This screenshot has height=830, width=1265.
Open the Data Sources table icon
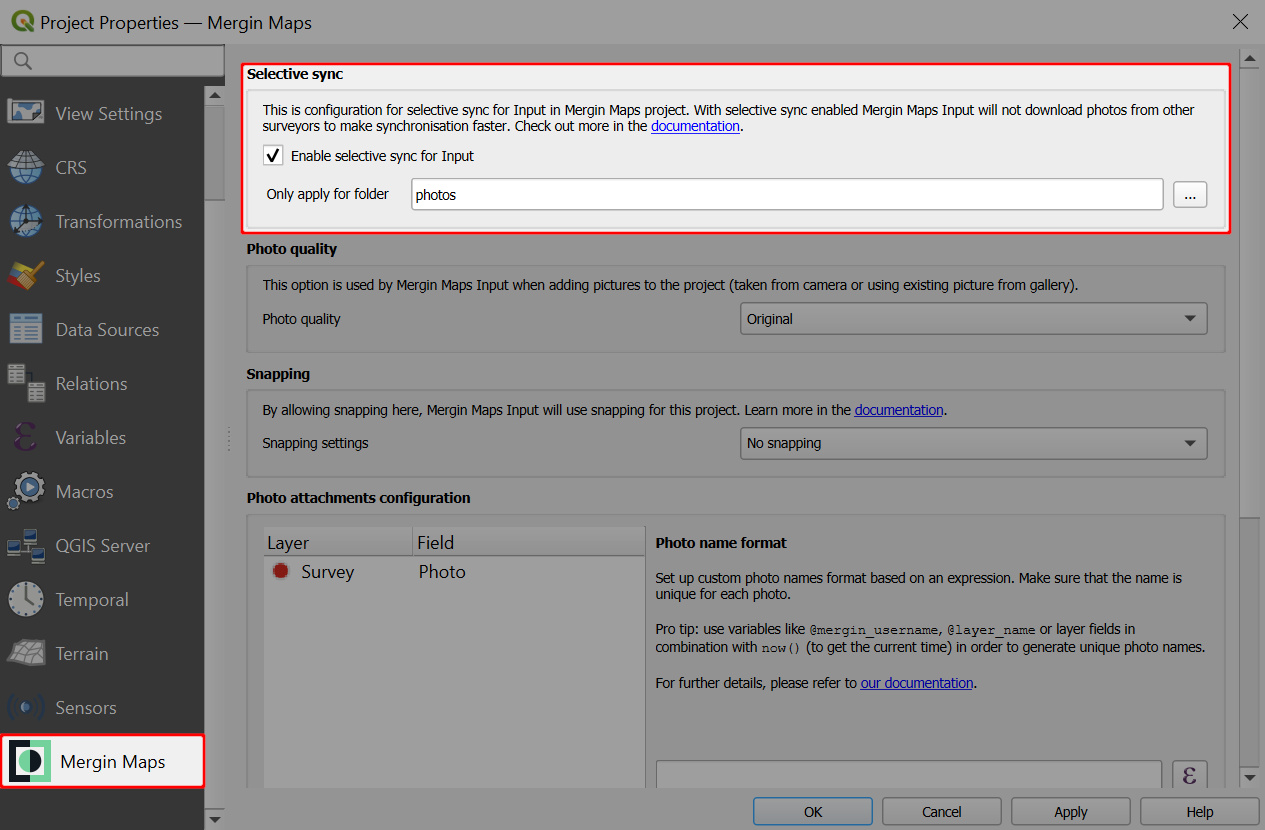(x=26, y=329)
